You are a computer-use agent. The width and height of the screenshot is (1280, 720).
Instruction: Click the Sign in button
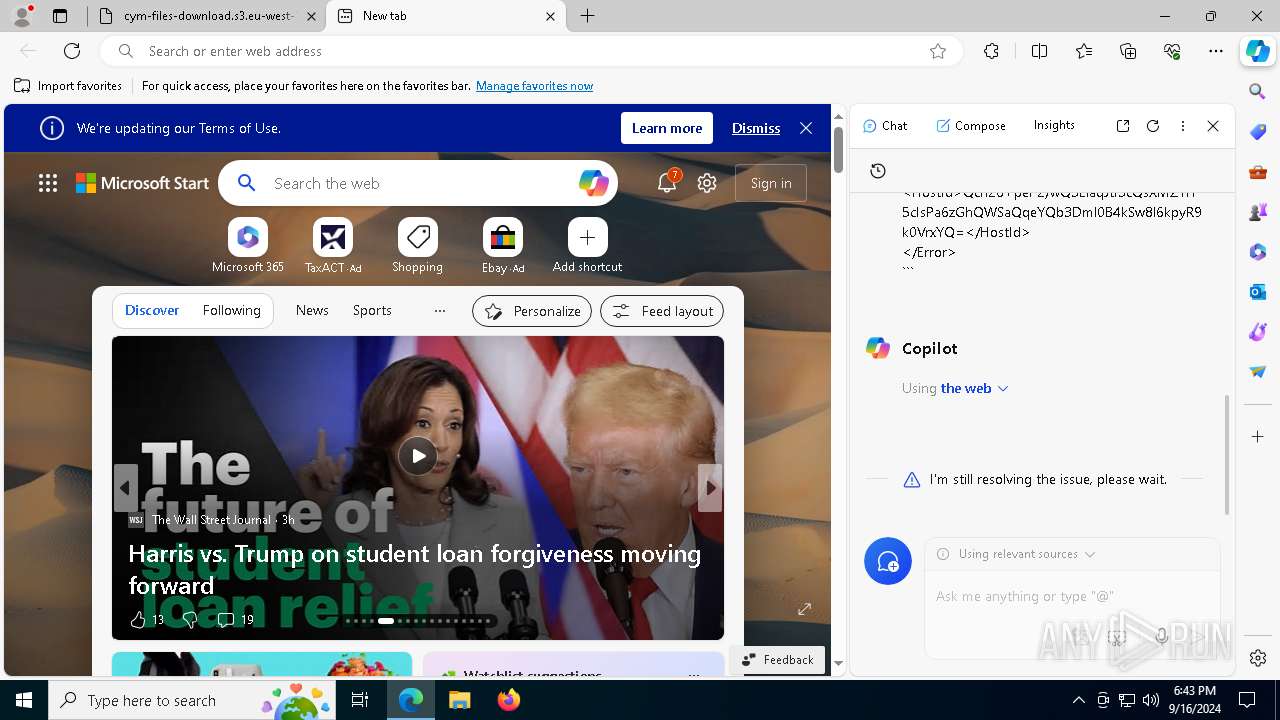point(771,183)
